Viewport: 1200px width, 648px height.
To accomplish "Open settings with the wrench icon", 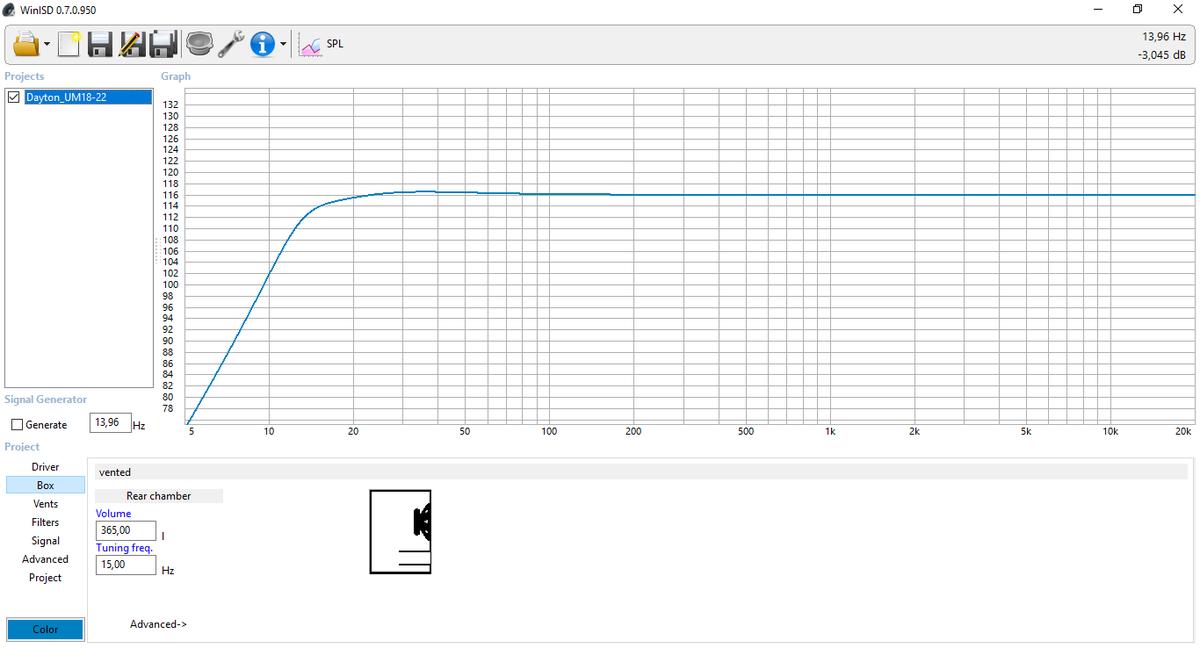I will click(x=232, y=44).
